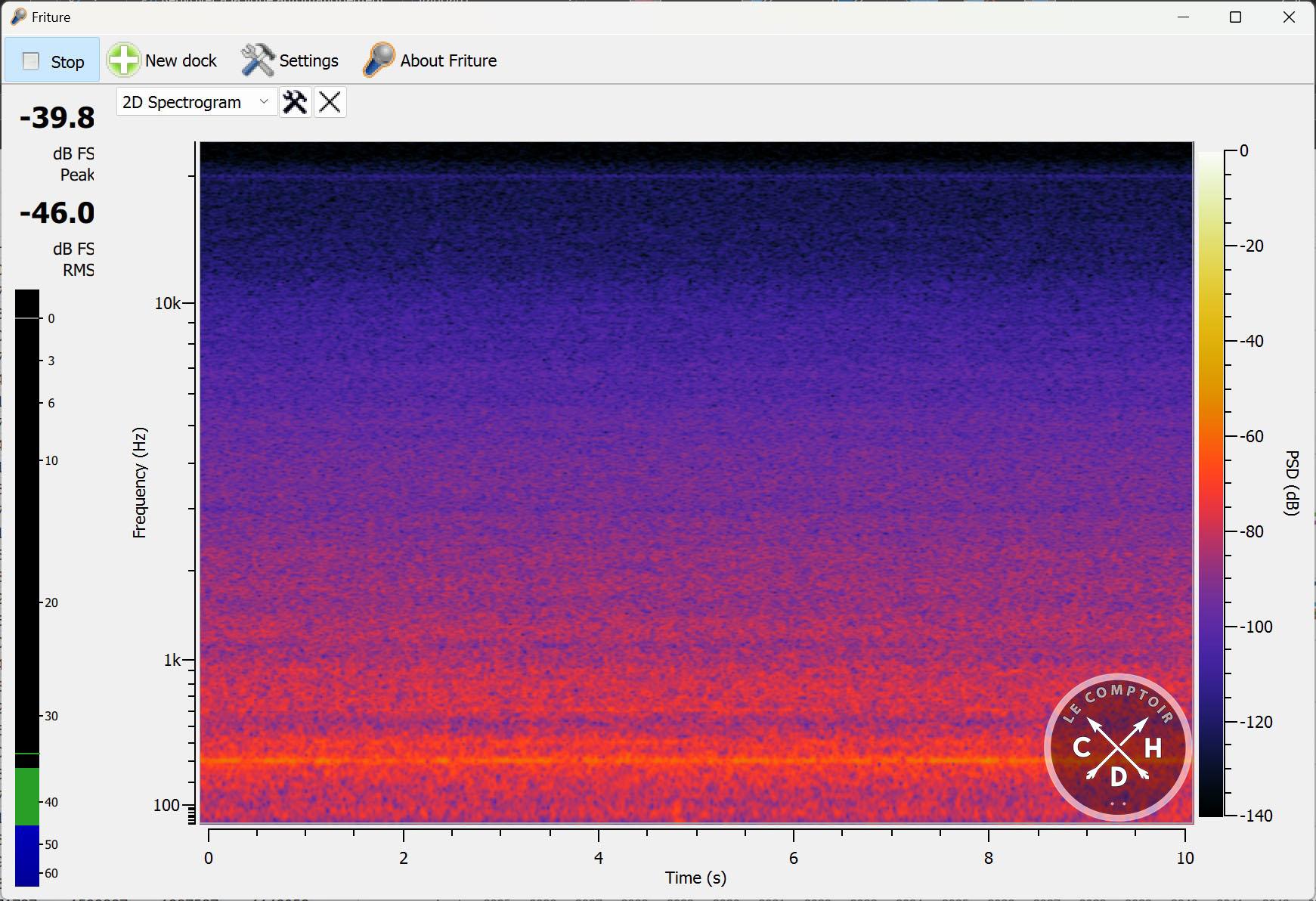Click the microphone About Friture icon

pos(379,60)
